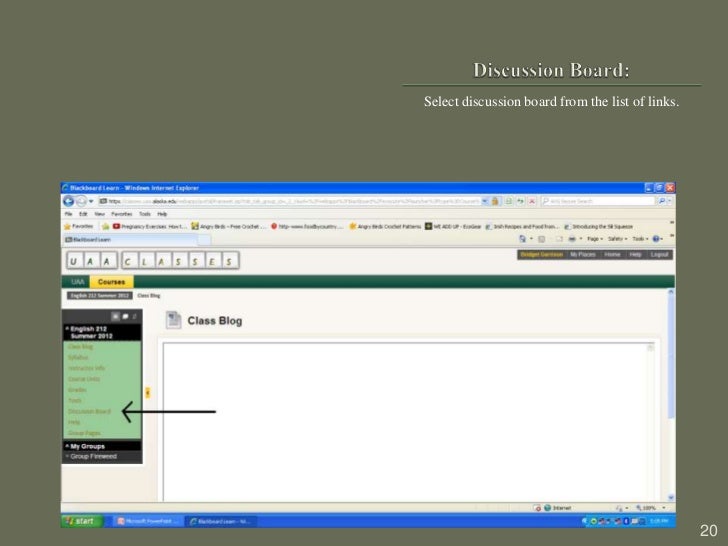
Task: Open the Group Pages course menu link
Action: [x=84, y=433]
